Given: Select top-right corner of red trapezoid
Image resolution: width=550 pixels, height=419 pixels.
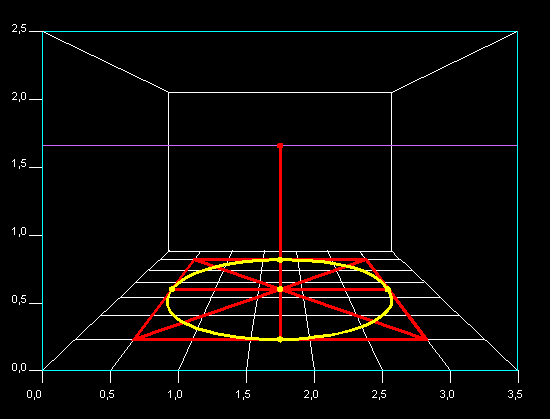Looking at the screenshot, I should (x=366, y=260).
